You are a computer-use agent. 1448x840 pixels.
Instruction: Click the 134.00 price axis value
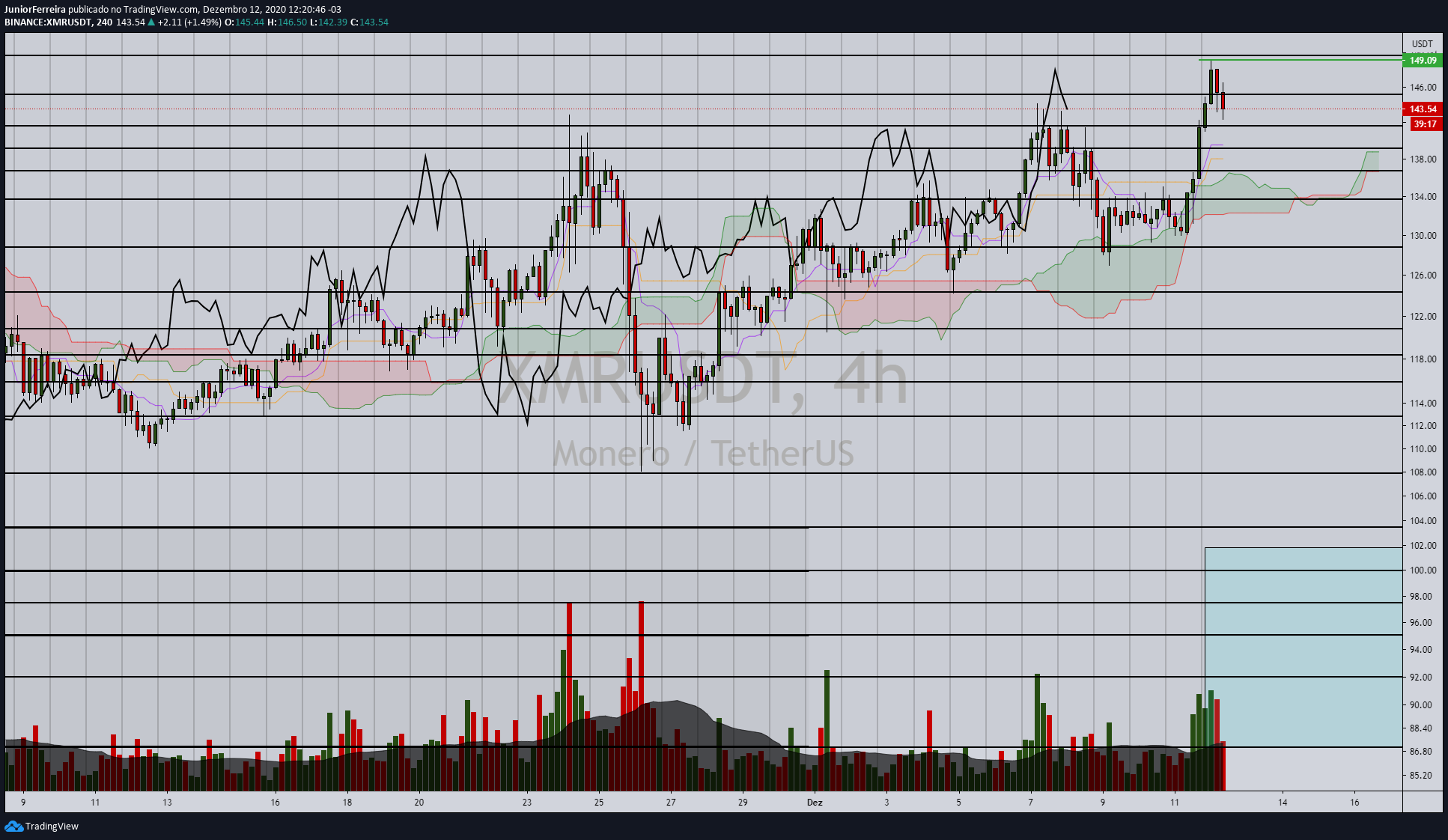pyautogui.click(x=1423, y=197)
